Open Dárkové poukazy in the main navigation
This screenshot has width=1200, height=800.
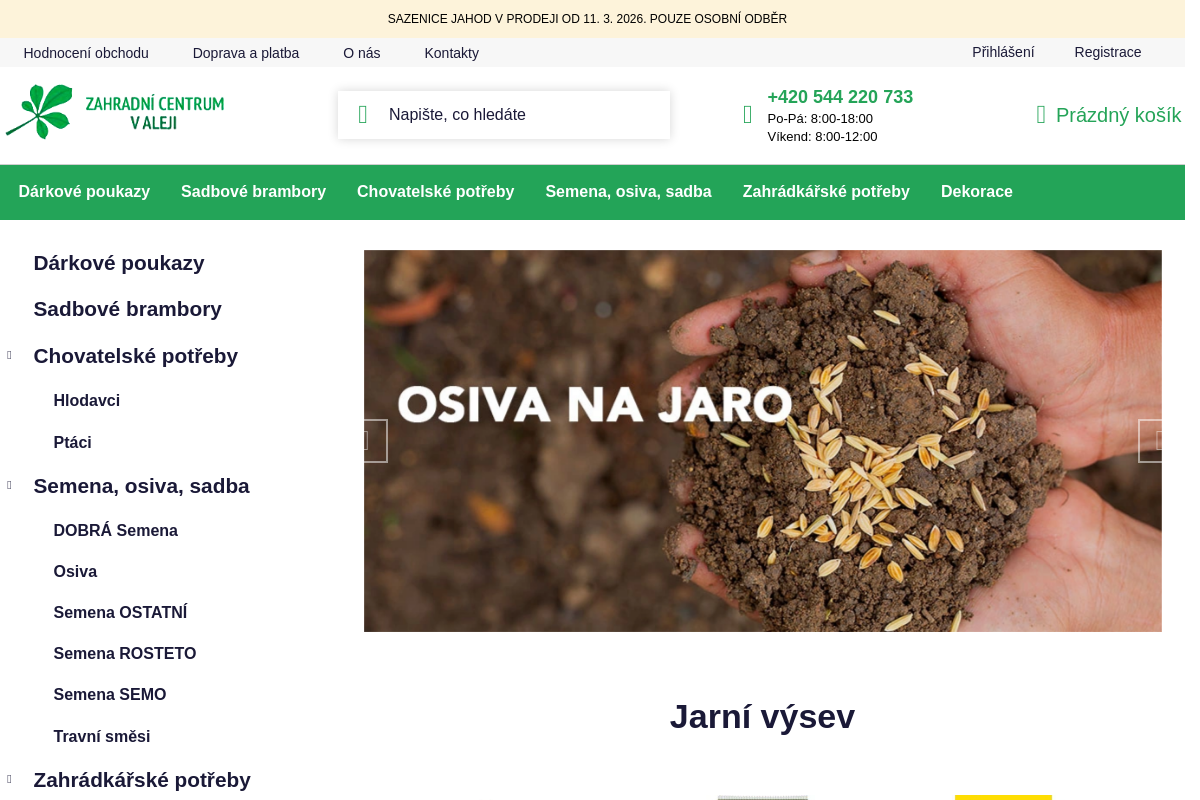(84, 192)
